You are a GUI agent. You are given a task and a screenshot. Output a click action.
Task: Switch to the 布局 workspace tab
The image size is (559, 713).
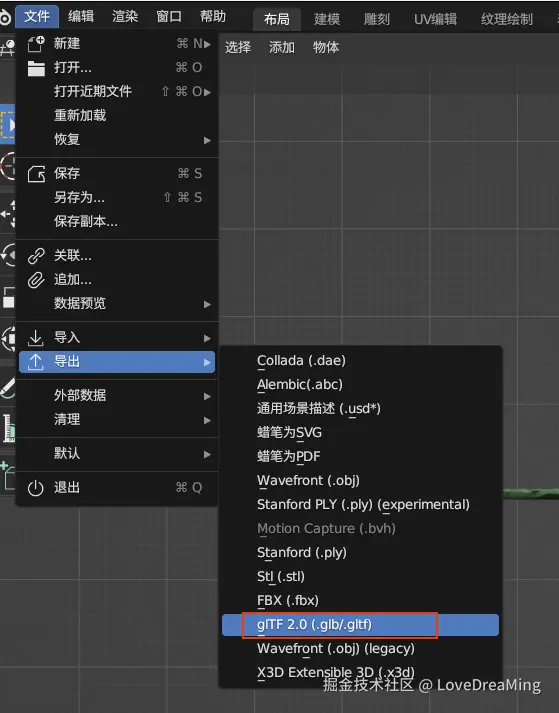pyautogui.click(x=277, y=19)
